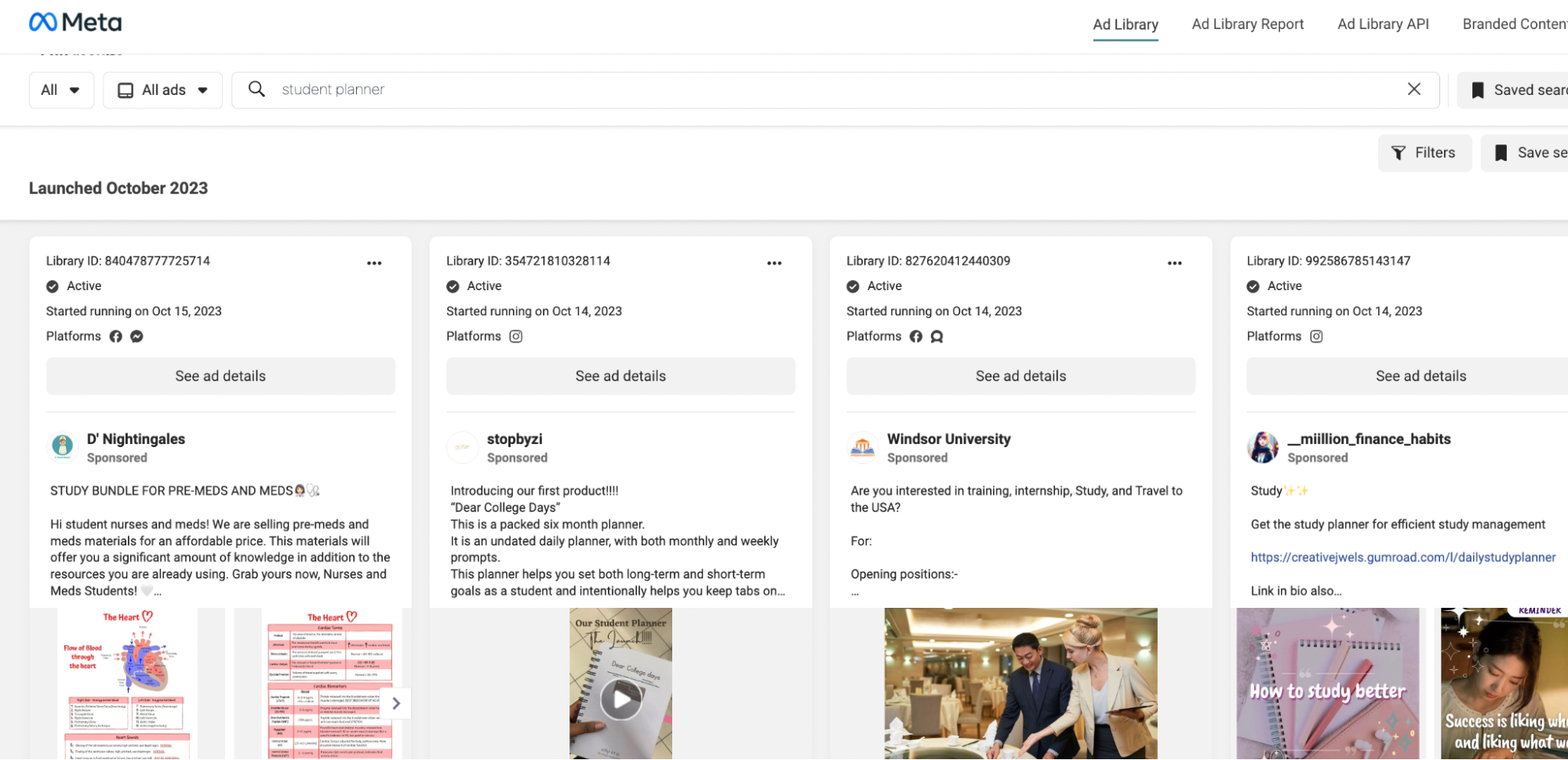1568x760 pixels.
Task: Click Messenger platform icon on first ad
Action: (x=136, y=336)
